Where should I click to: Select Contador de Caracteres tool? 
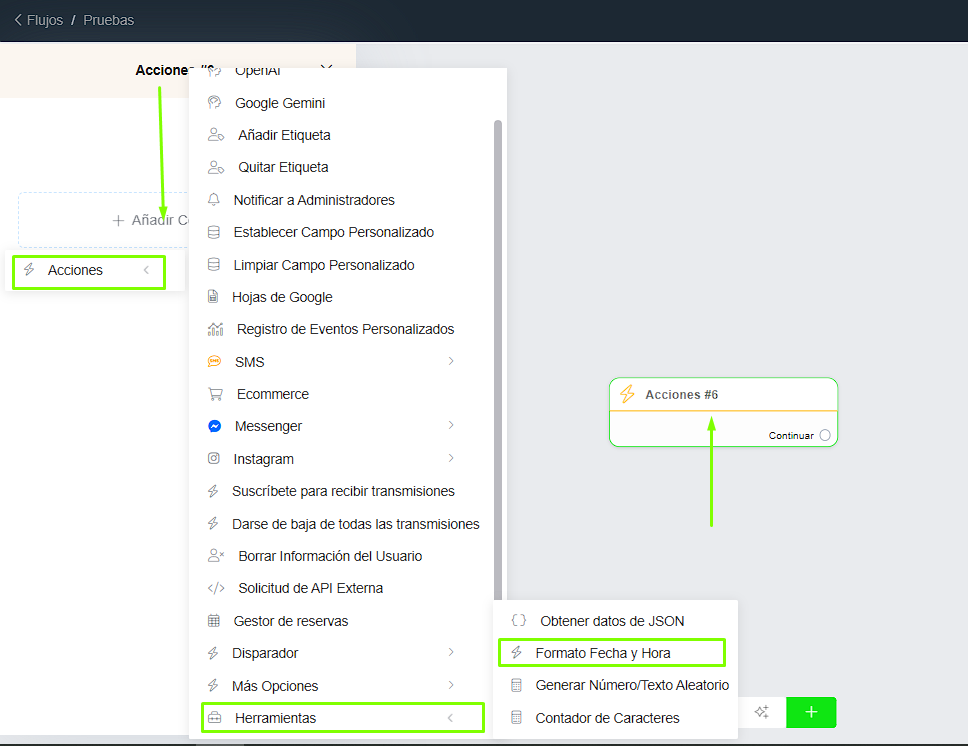(607, 718)
